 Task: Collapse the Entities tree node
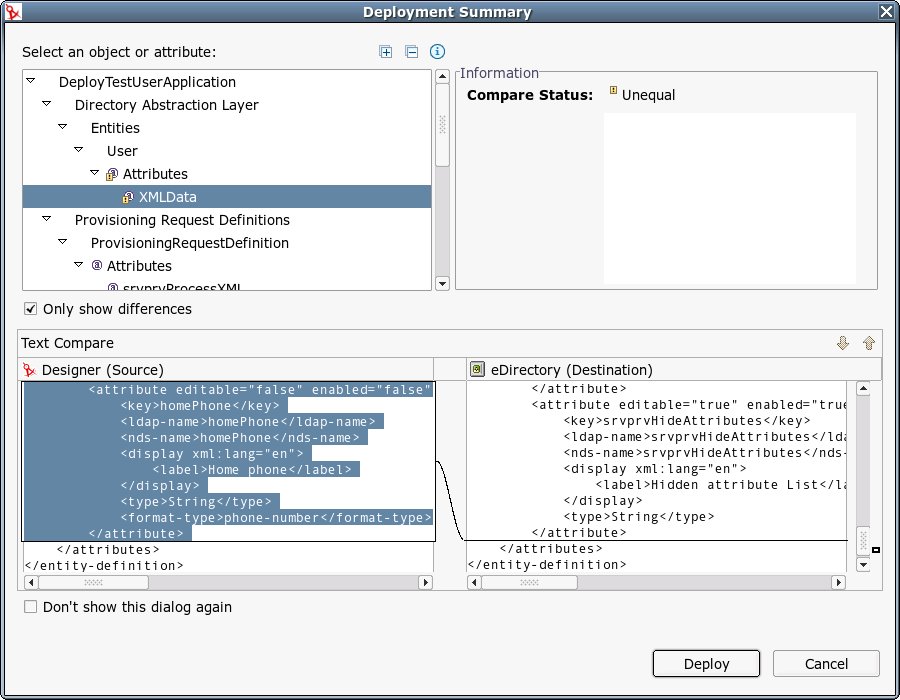click(x=63, y=127)
